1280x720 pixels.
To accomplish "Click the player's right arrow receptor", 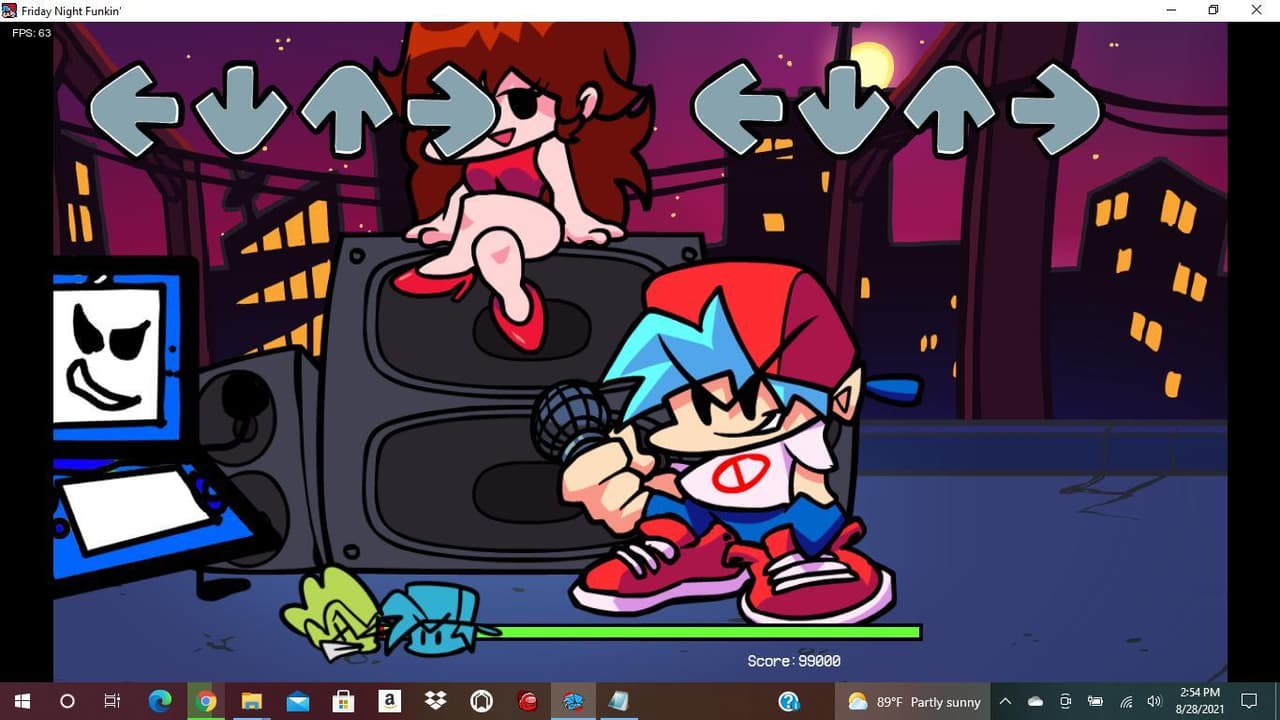I will [x=1055, y=108].
